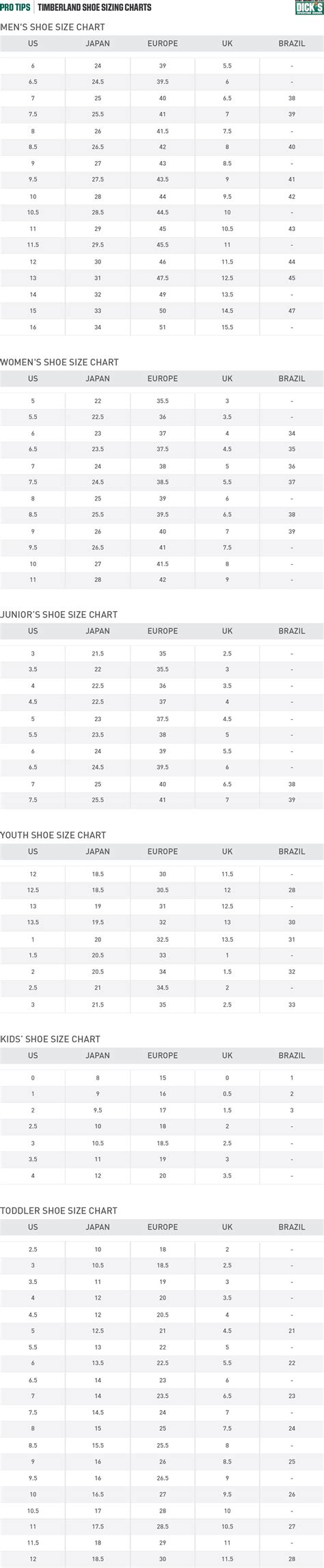Click the Toddler Shoe Size Chart heading
The height and width of the screenshot is (1568, 324).
59,1211
